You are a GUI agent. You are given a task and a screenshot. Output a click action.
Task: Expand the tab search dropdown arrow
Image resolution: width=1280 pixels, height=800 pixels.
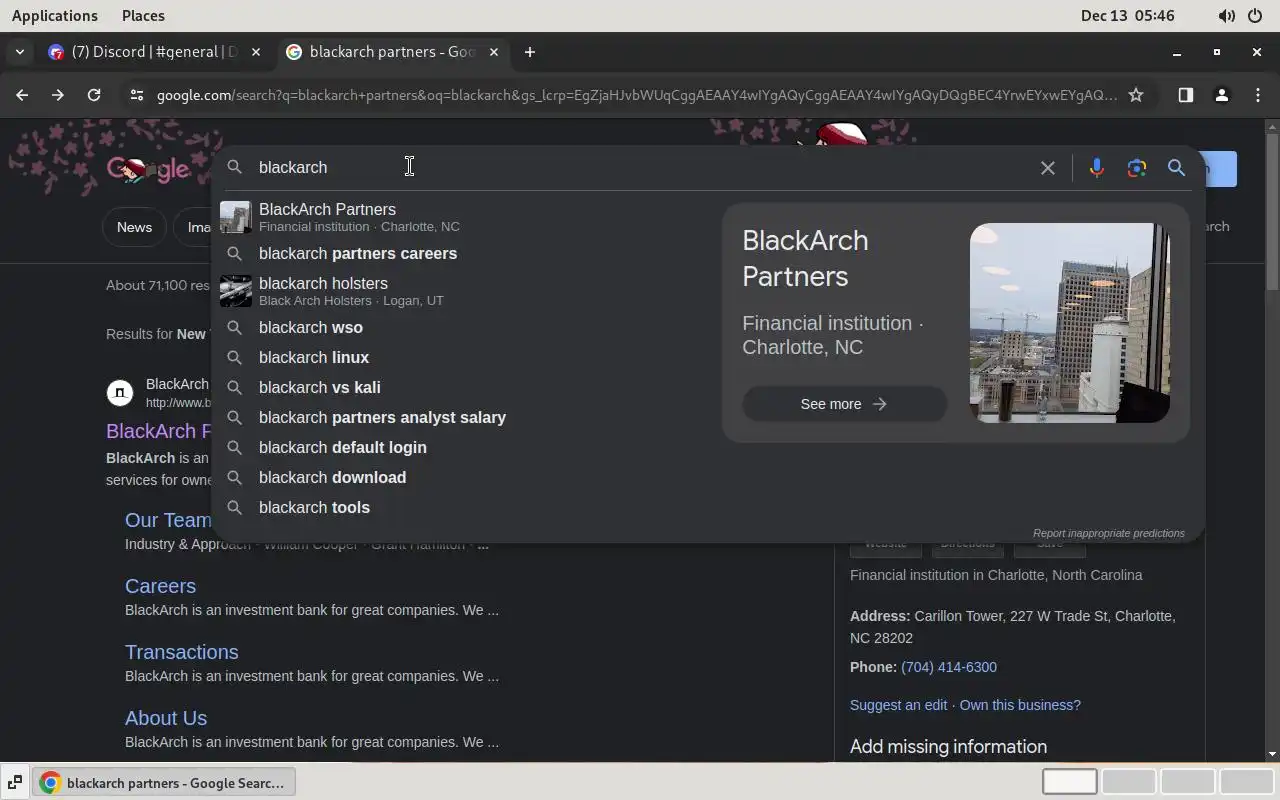20,52
